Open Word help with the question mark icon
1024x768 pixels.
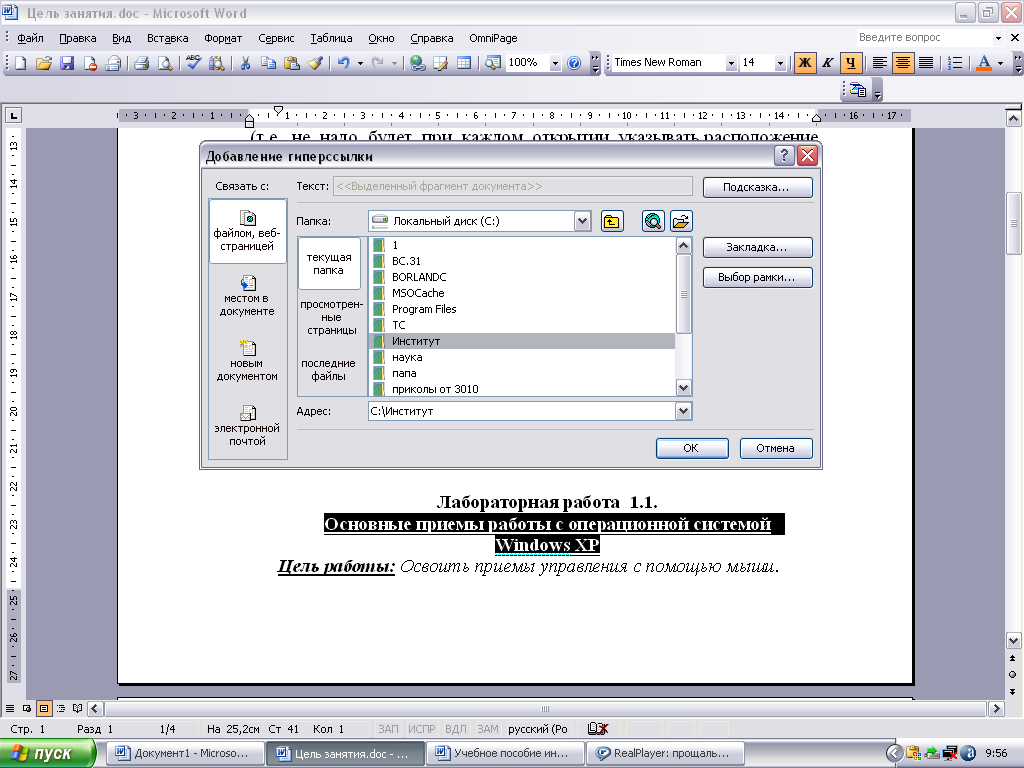(574, 63)
